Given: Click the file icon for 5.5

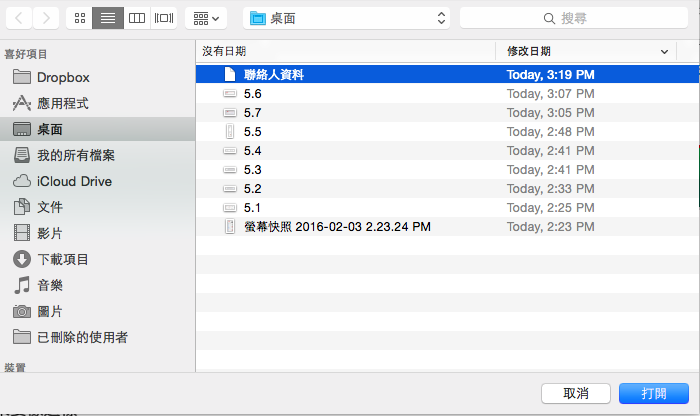Looking at the screenshot, I should 229,132.
